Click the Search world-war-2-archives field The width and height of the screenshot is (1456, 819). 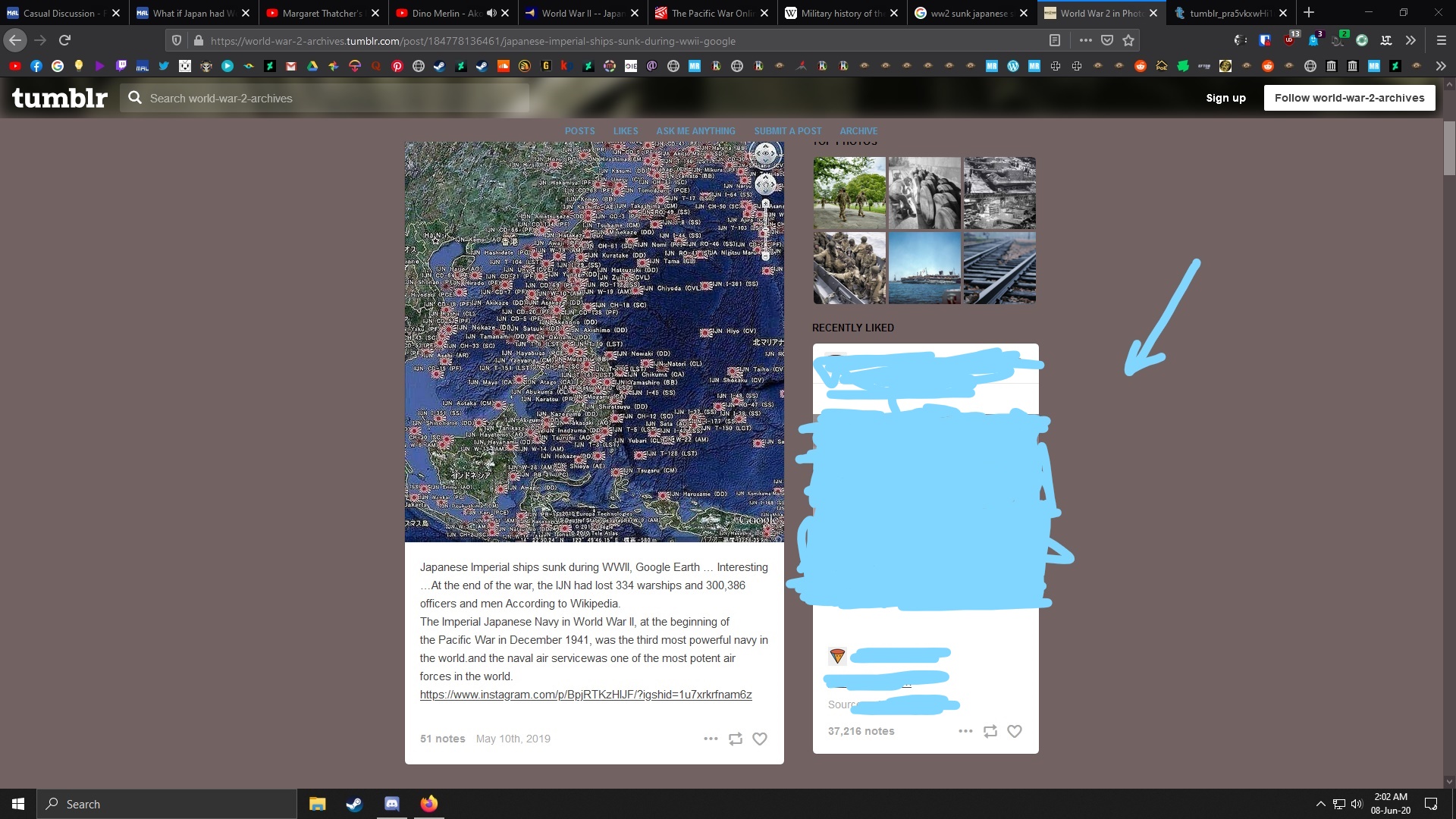pyautogui.click(x=326, y=99)
